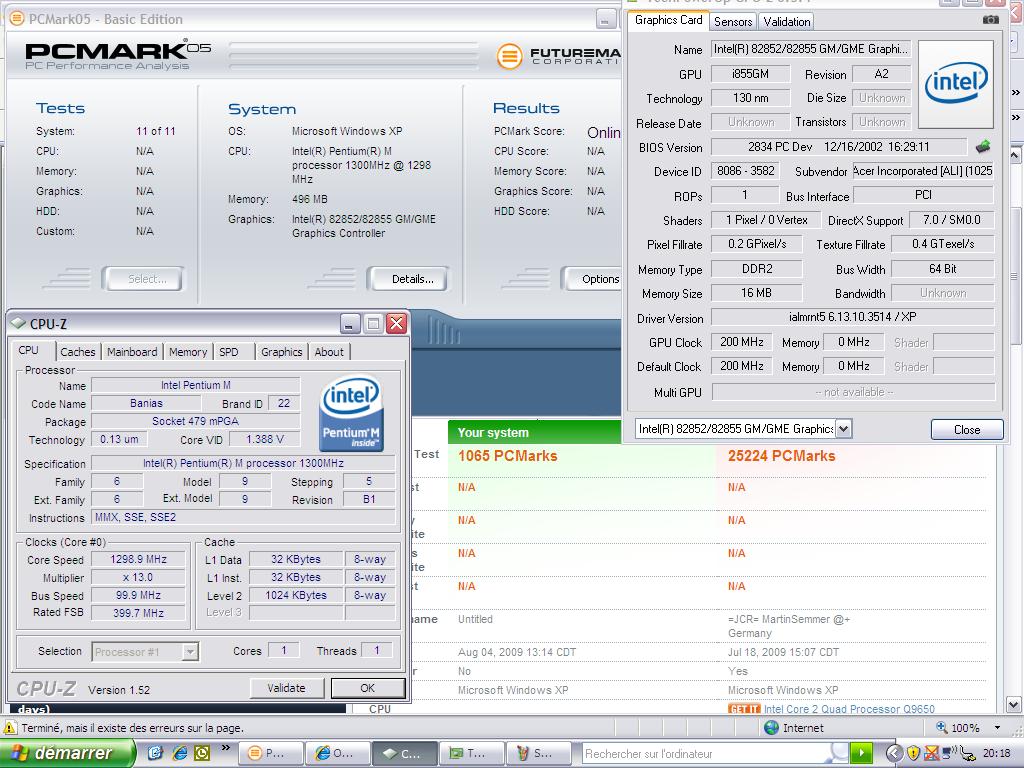Open the CPU-Z Processor #1 selection dropdown
The image size is (1024, 768).
click(190, 651)
